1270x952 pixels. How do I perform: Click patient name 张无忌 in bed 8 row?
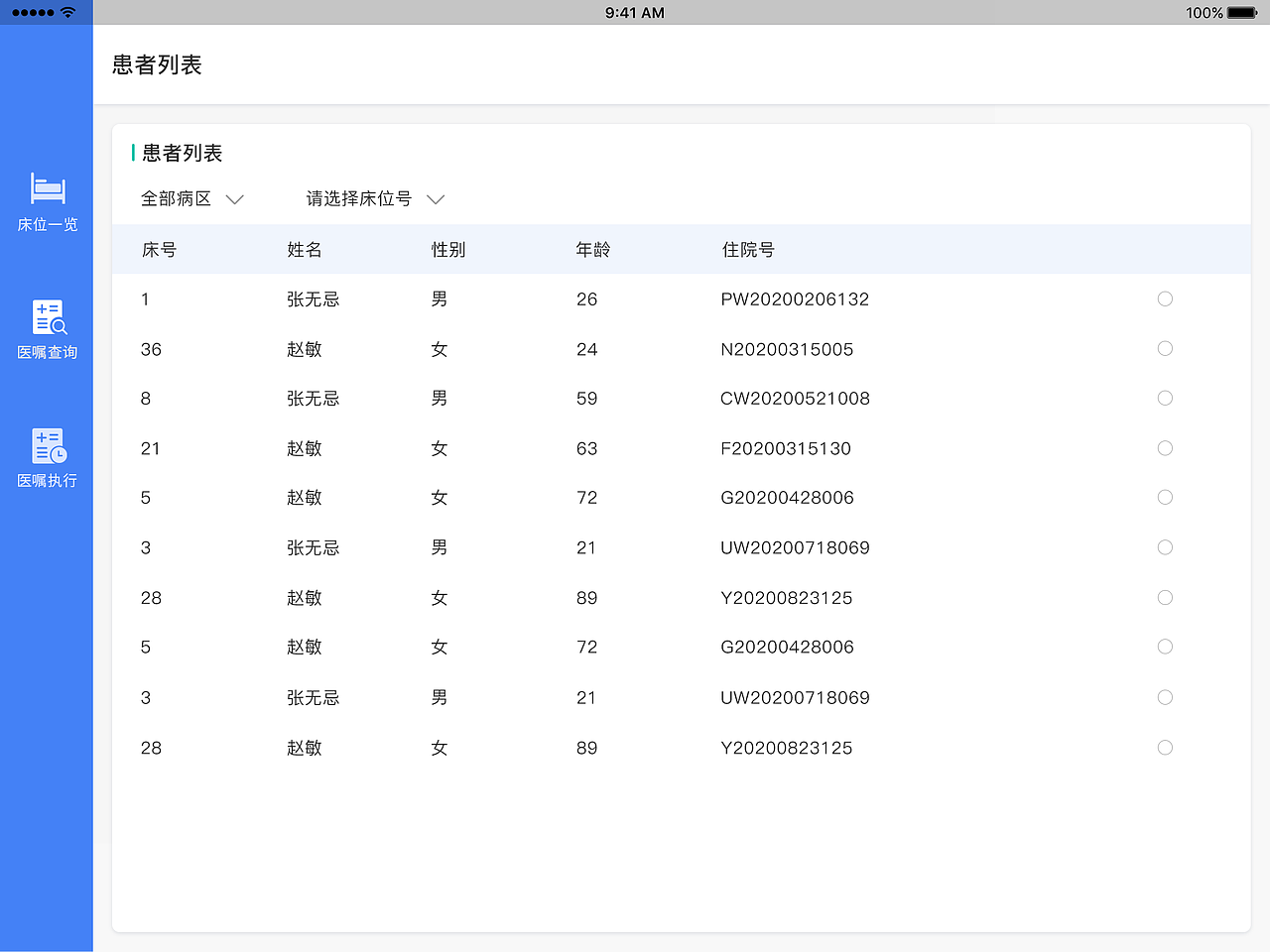tap(314, 398)
